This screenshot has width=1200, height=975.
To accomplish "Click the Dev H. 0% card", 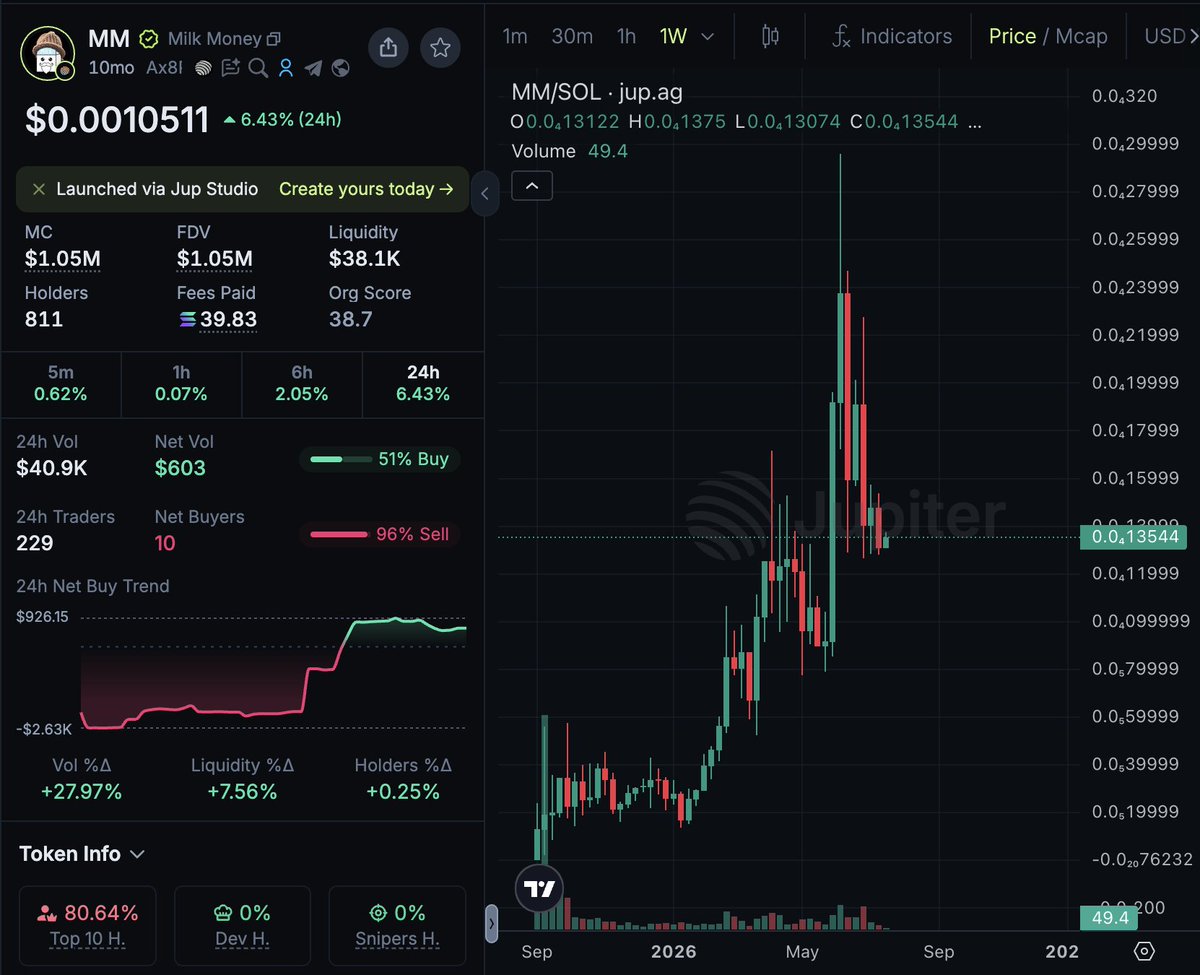I will point(243,924).
